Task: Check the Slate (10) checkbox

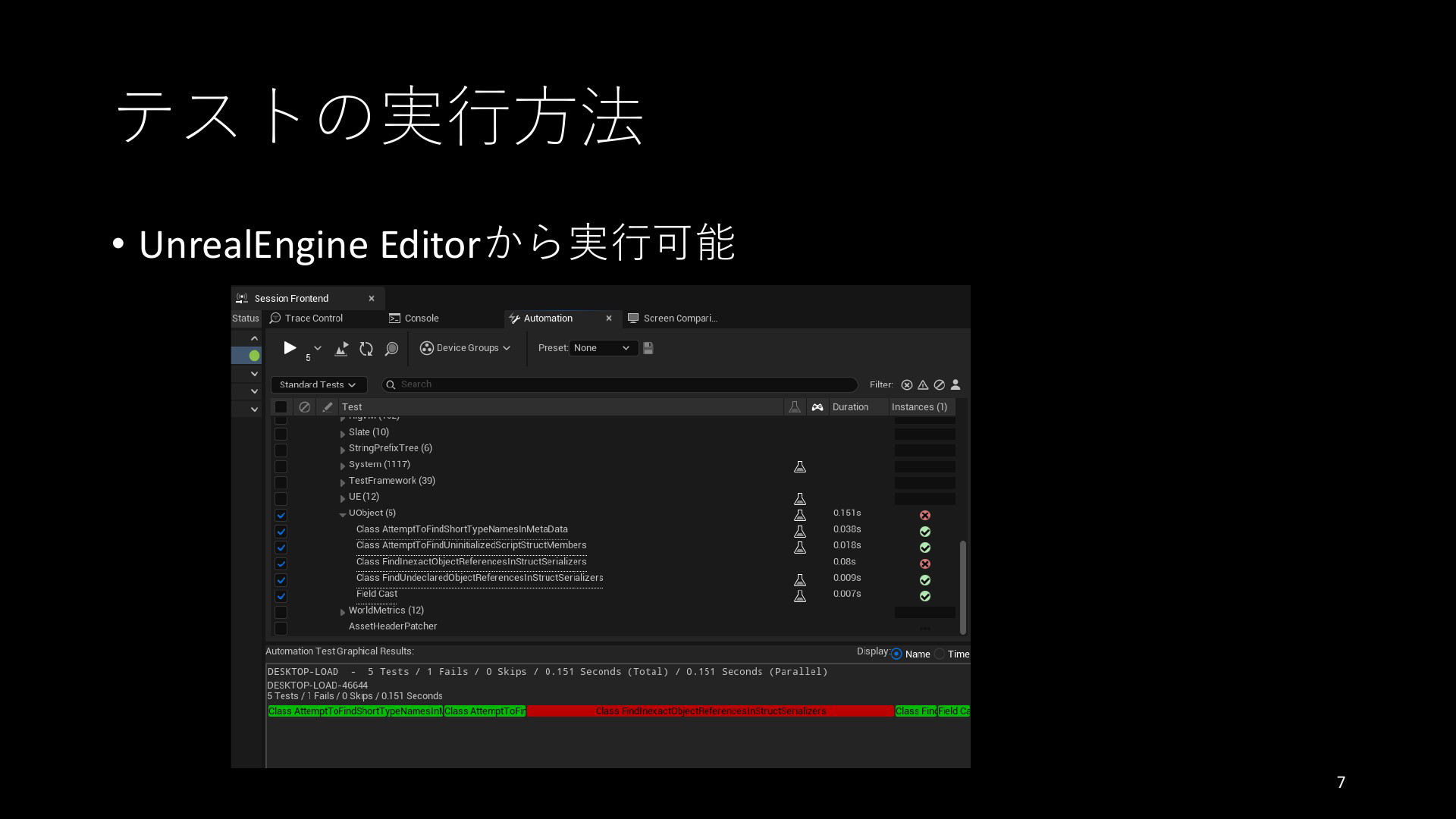Action: [x=281, y=434]
